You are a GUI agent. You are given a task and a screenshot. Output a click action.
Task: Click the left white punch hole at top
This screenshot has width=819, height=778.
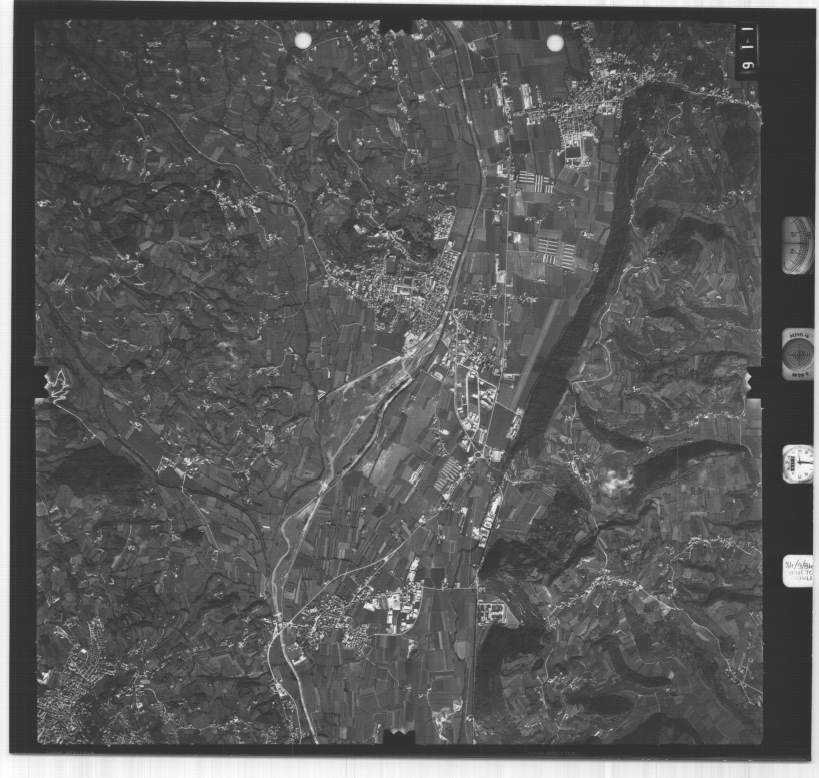[303, 40]
